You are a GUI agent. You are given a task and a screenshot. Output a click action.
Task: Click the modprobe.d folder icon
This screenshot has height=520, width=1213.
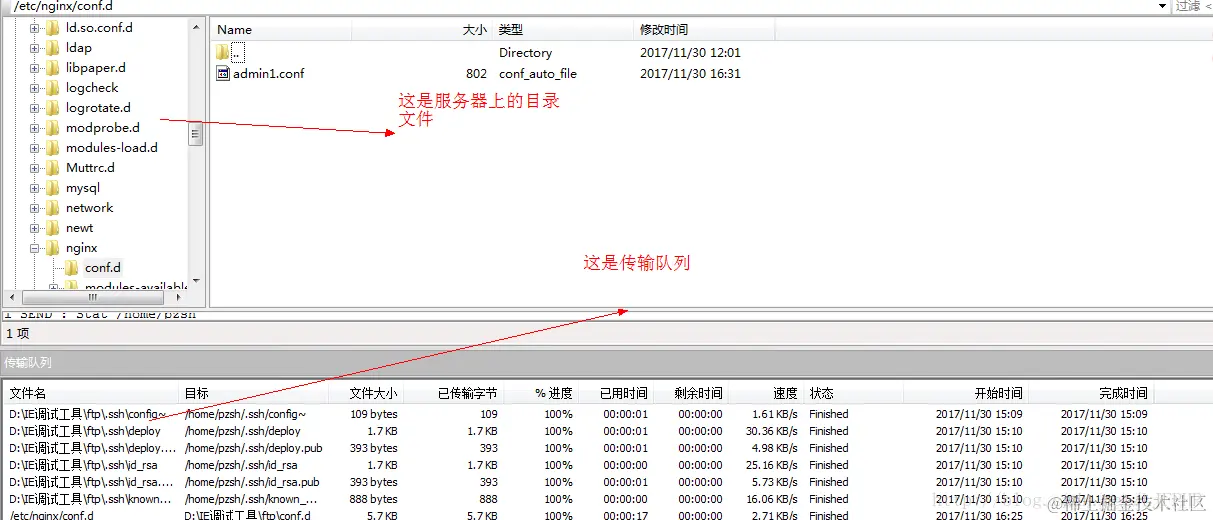53,128
